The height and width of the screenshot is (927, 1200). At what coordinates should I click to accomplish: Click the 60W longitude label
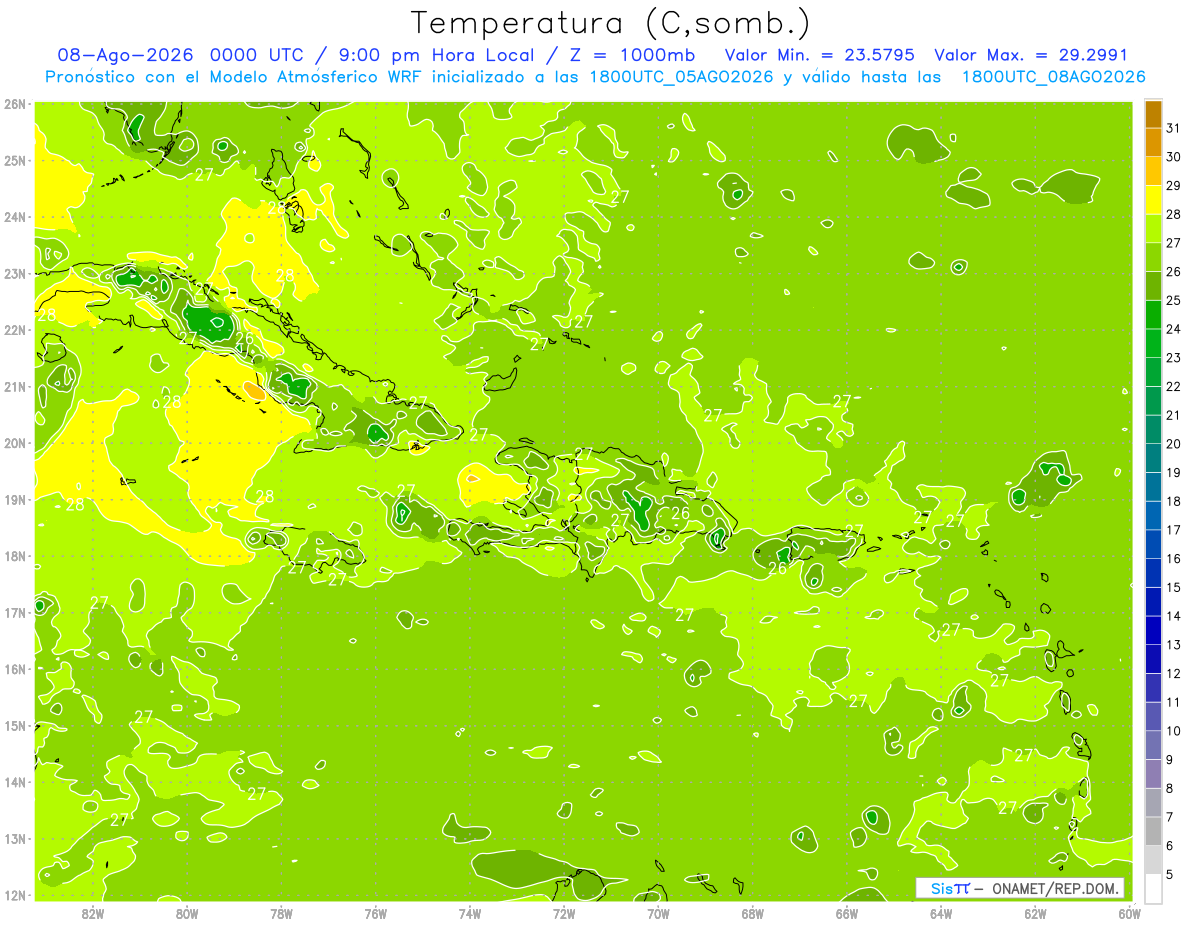click(1129, 912)
